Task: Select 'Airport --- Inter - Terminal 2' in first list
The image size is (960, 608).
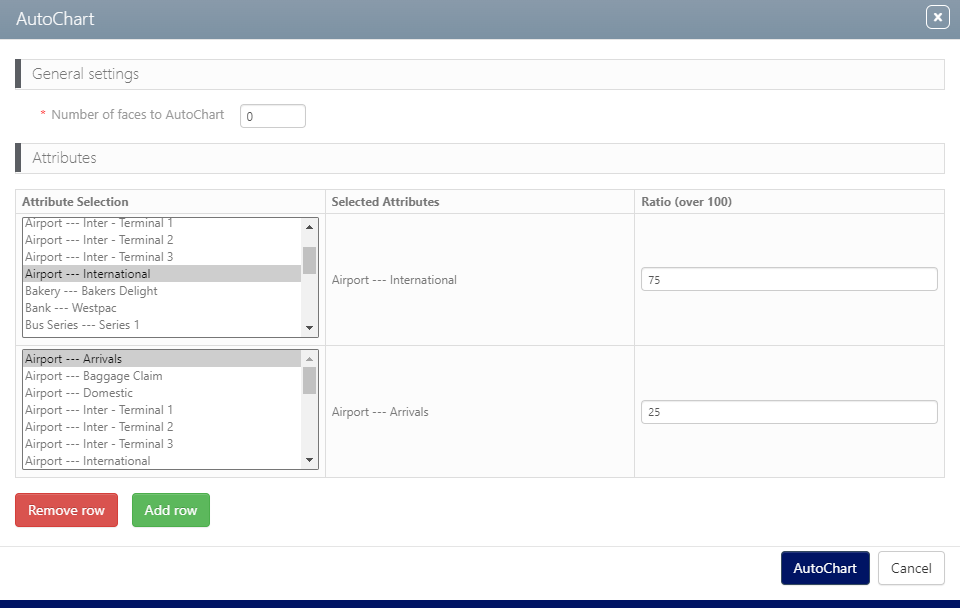Action: pos(99,240)
